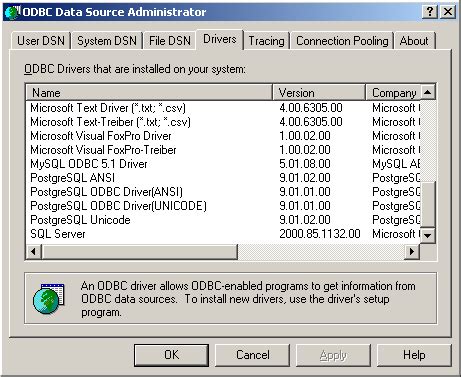461x377 pixels.
Task: Open Help with the Help button
Action: click(x=414, y=355)
